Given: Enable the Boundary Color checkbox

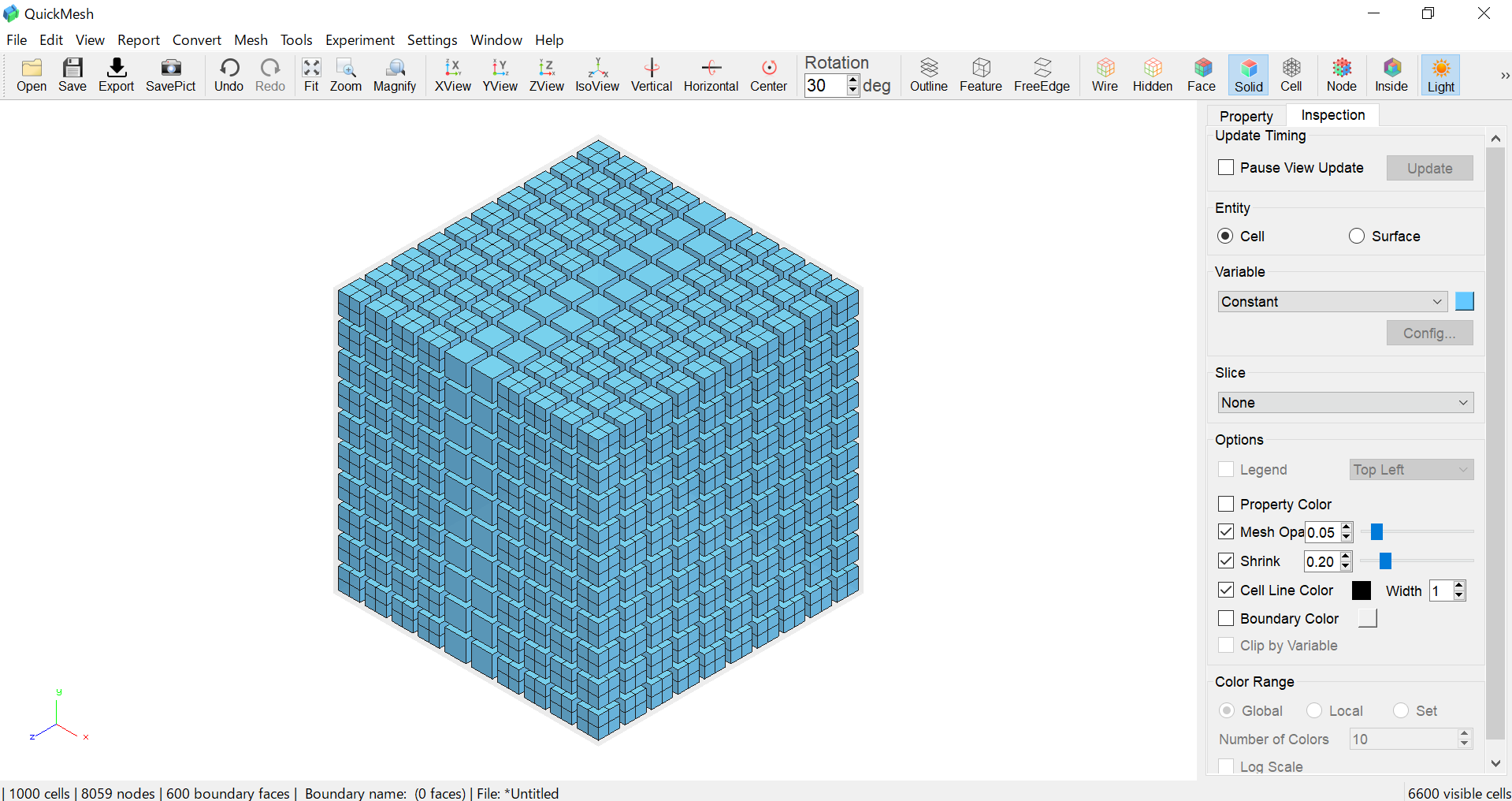Looking at the screenshot, I should tap(1226, 618).
